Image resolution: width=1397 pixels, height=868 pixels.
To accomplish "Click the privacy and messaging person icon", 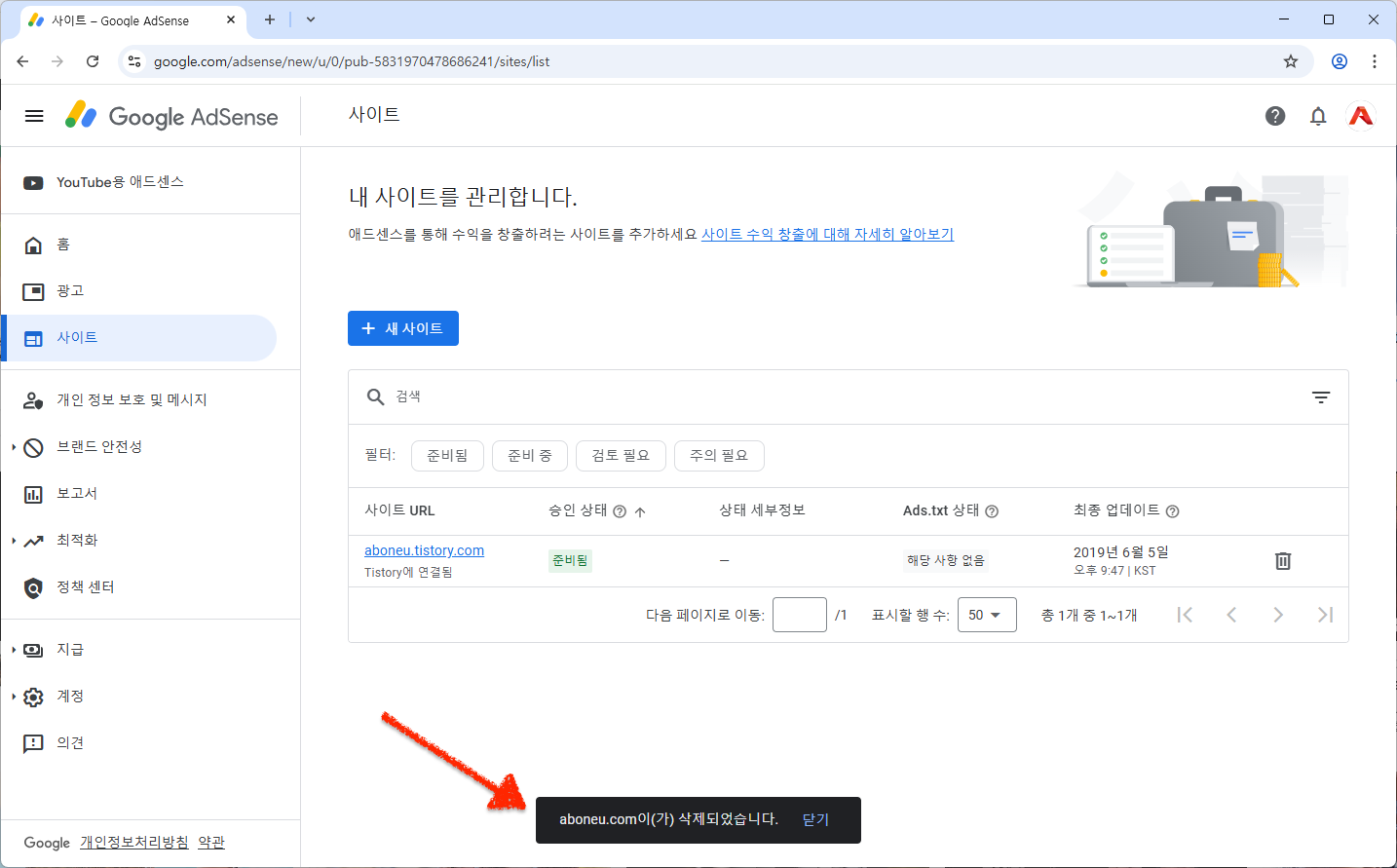I will (33, 400).
